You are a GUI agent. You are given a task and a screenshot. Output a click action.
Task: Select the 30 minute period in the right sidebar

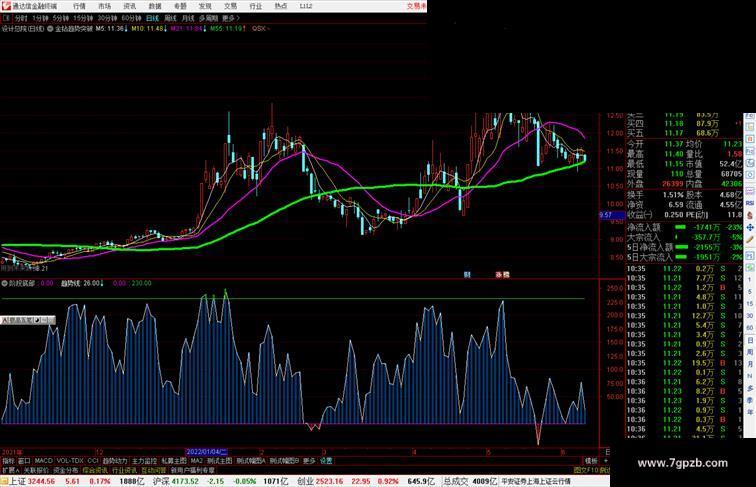coord(750,316)
